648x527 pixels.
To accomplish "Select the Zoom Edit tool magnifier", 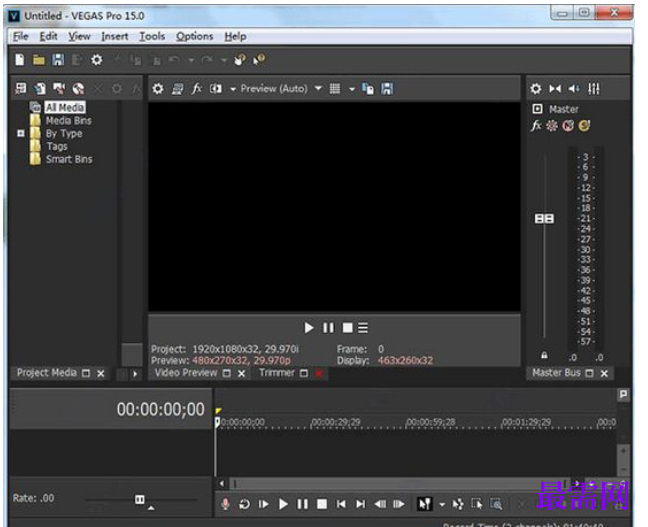I will pyautogui.click(x=496, y=504).
